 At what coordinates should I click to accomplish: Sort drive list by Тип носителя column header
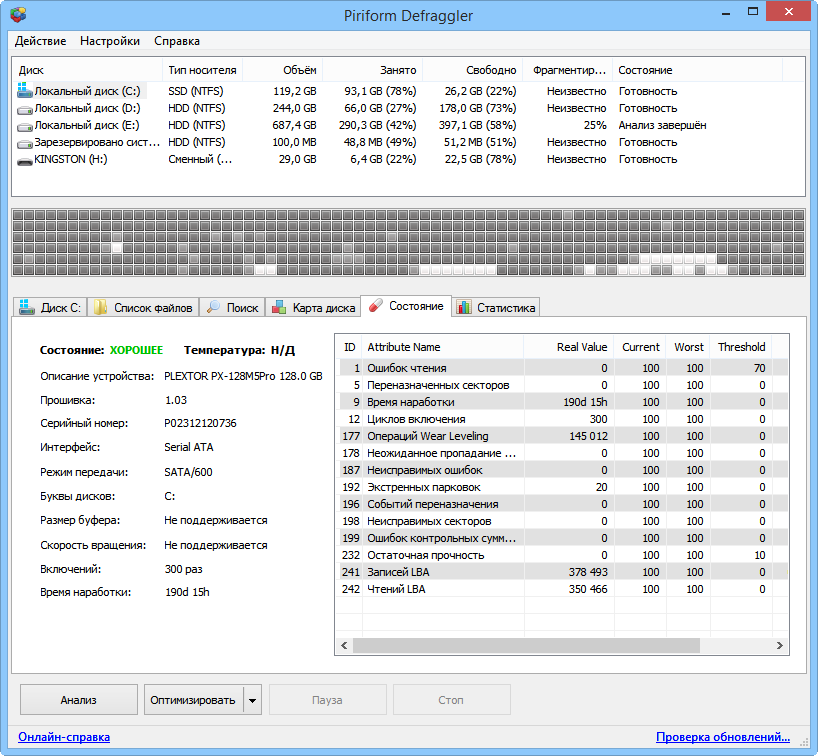[202, 70]
